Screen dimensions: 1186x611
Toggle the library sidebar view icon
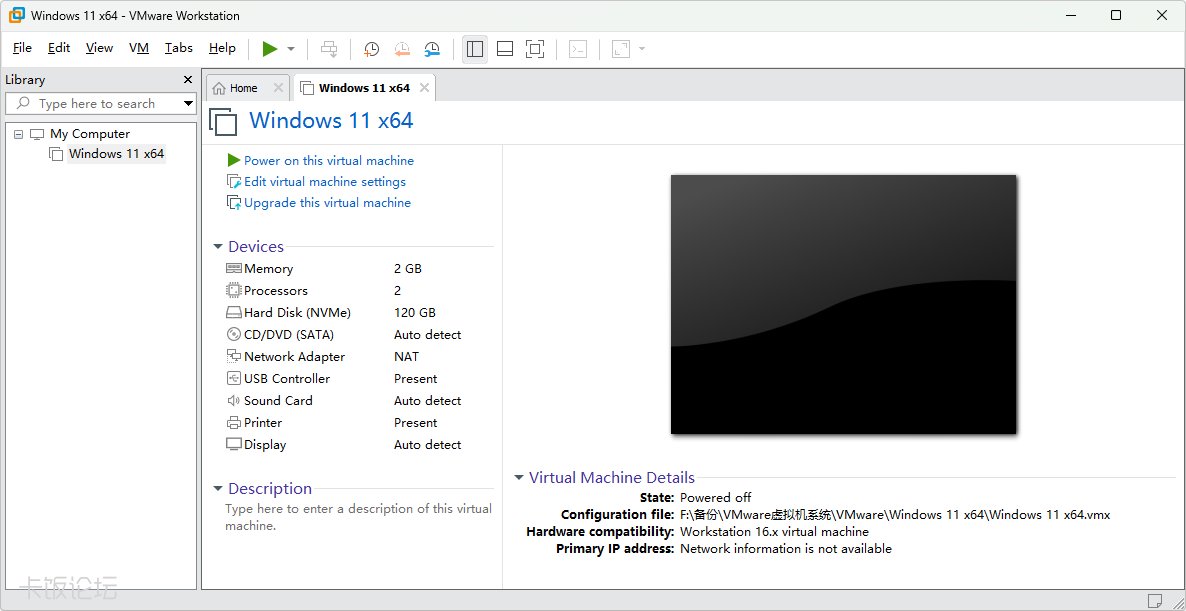475,49
